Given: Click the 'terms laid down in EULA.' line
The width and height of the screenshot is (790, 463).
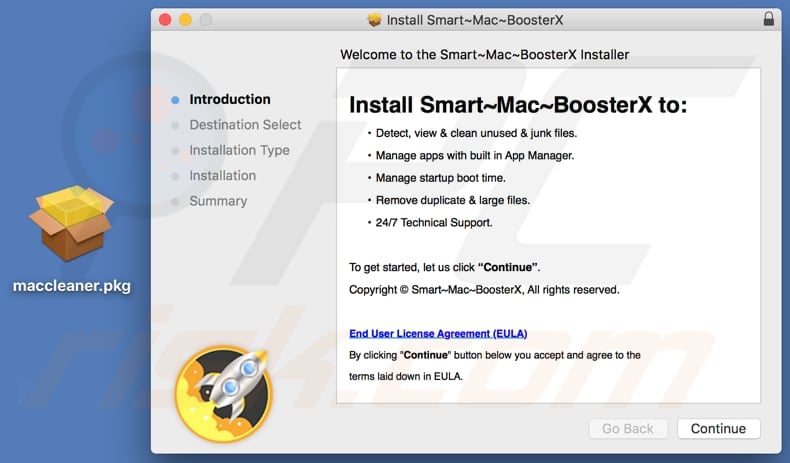Looking at the screenshot, I should [x=406, y=376].
